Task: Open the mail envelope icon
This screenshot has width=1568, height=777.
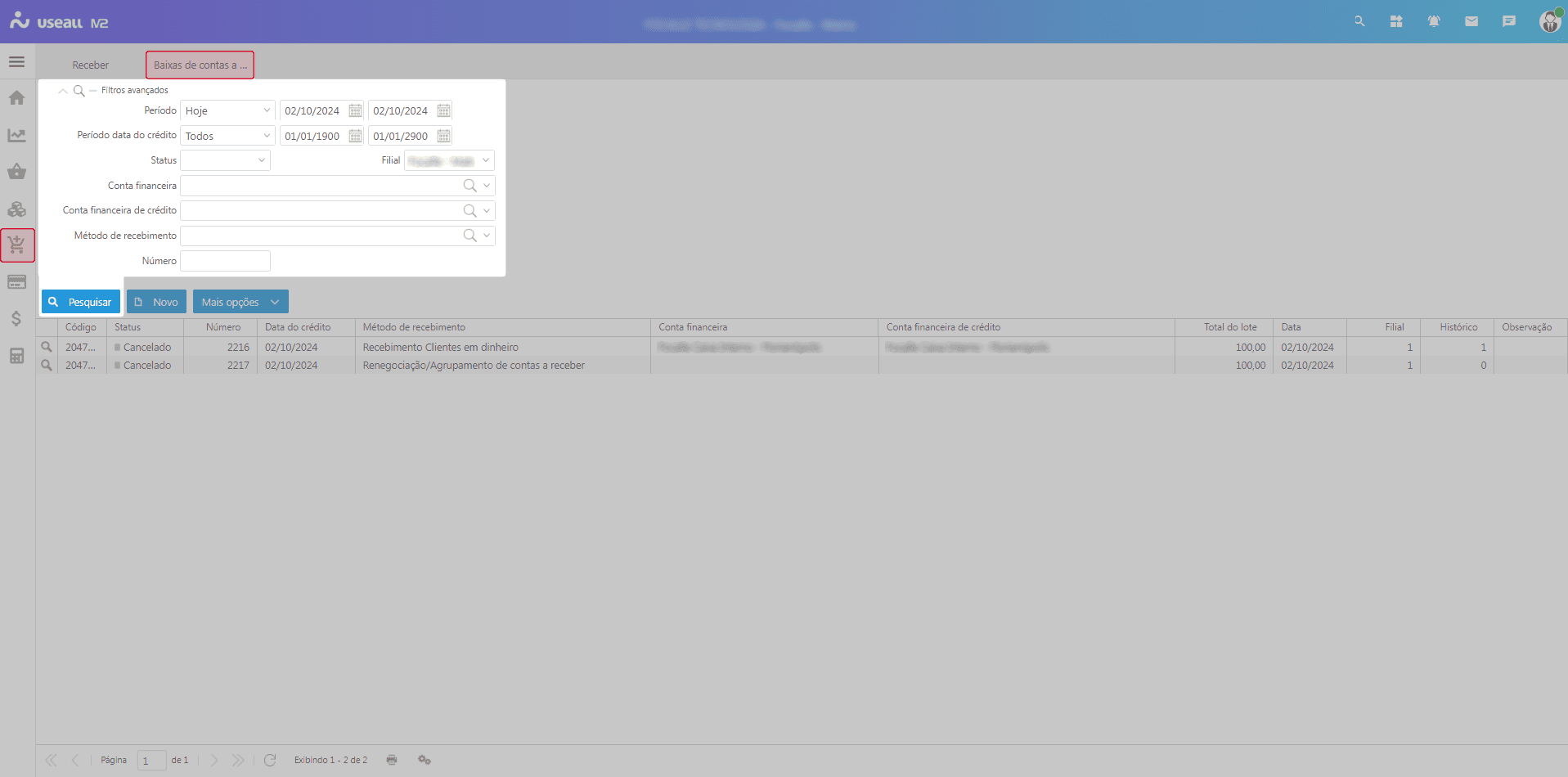Action: click(1471, 21)
